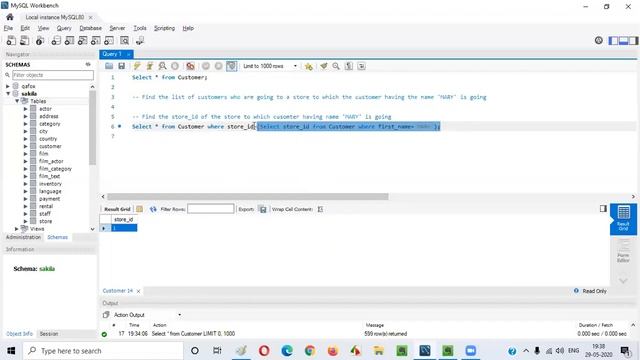Reconnect to DBMS icon

140,41
